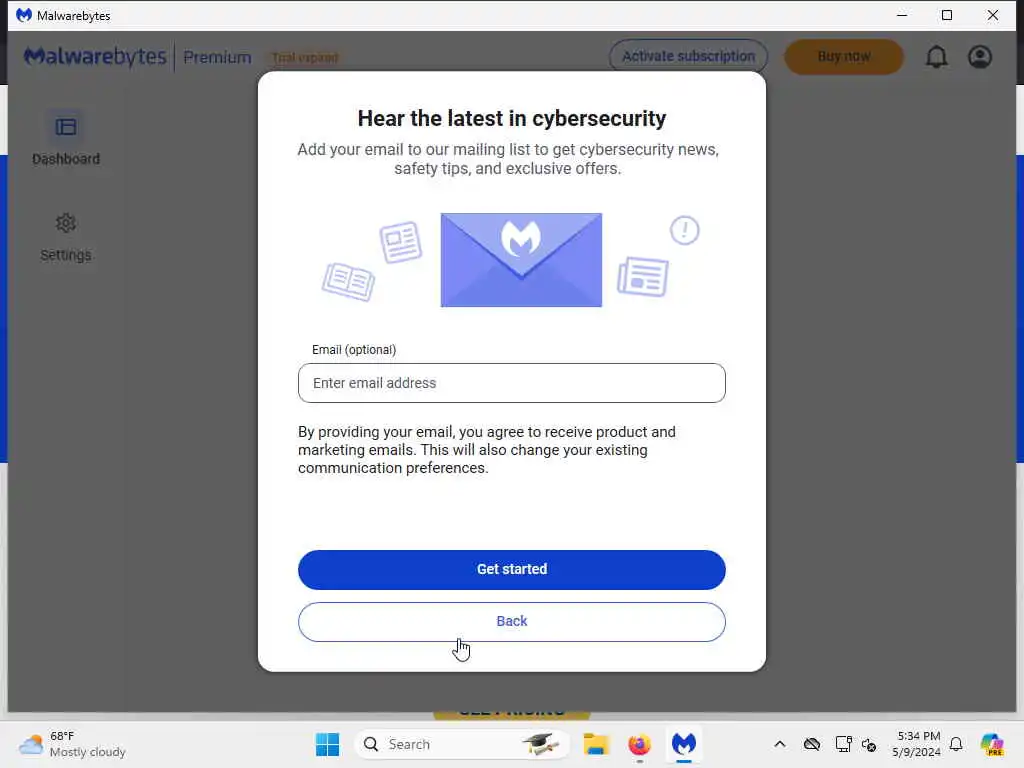Click the taskbar notification bell icon
Viewport: 1024px width, 768px height.
[x=956, y=744]
